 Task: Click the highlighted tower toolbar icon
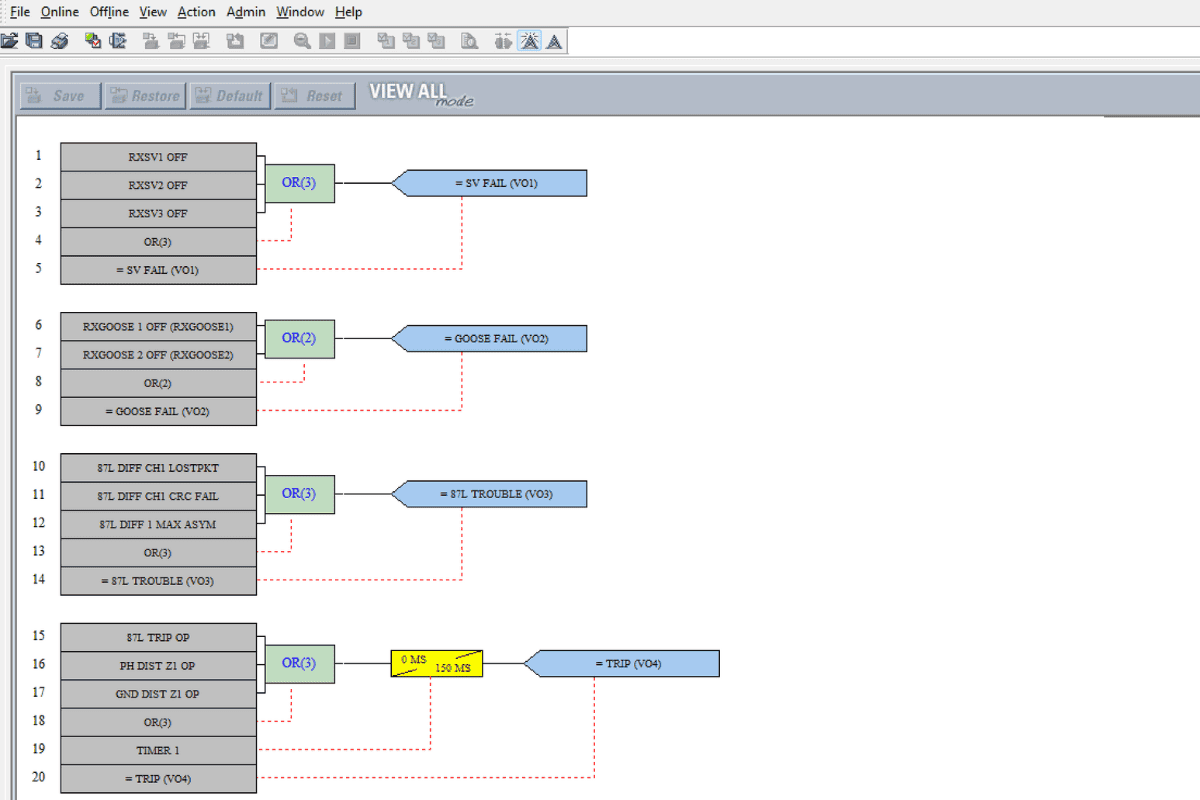(x=529, y=41)
